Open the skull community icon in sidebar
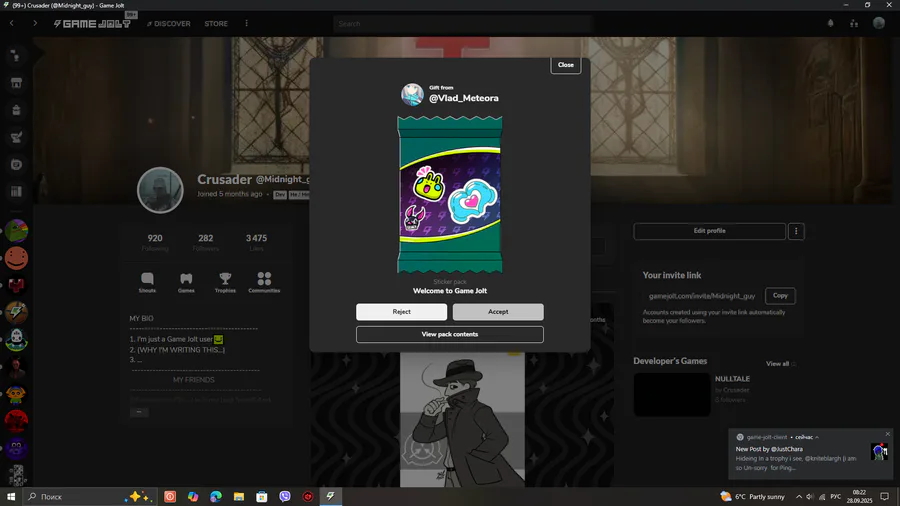900x506 pixels. click(x=16, y=340)
